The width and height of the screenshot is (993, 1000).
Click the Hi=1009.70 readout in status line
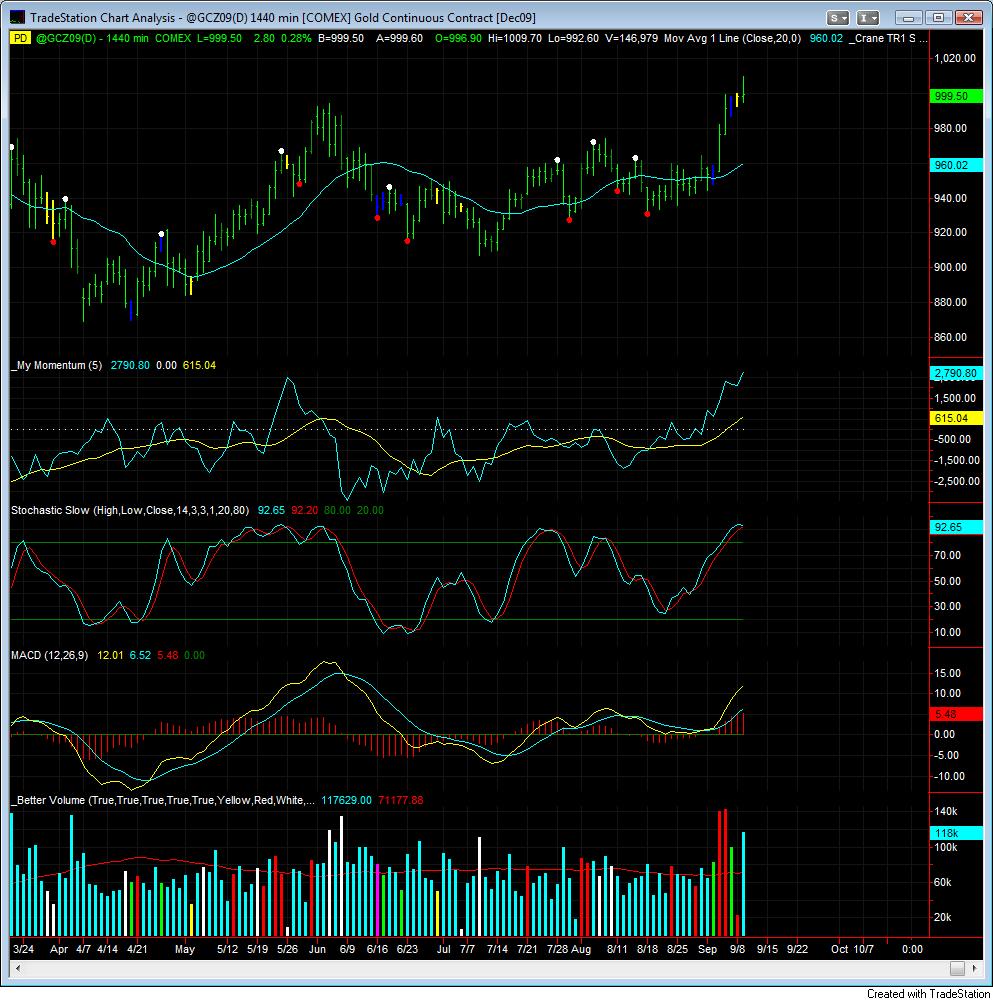[515, 38]
